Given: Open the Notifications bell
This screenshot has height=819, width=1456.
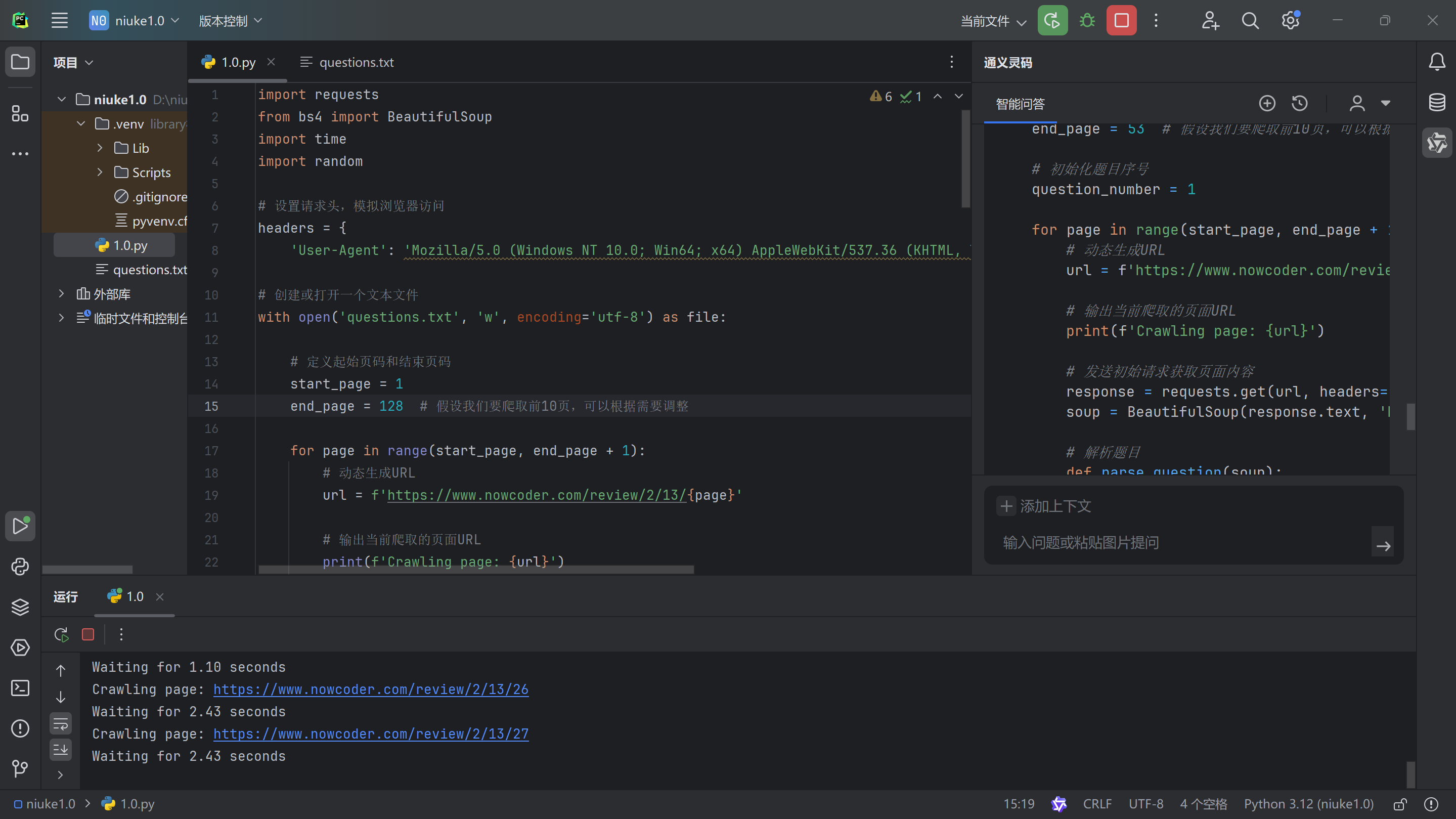Looking at the screenshot, I should pos(1437,62).
